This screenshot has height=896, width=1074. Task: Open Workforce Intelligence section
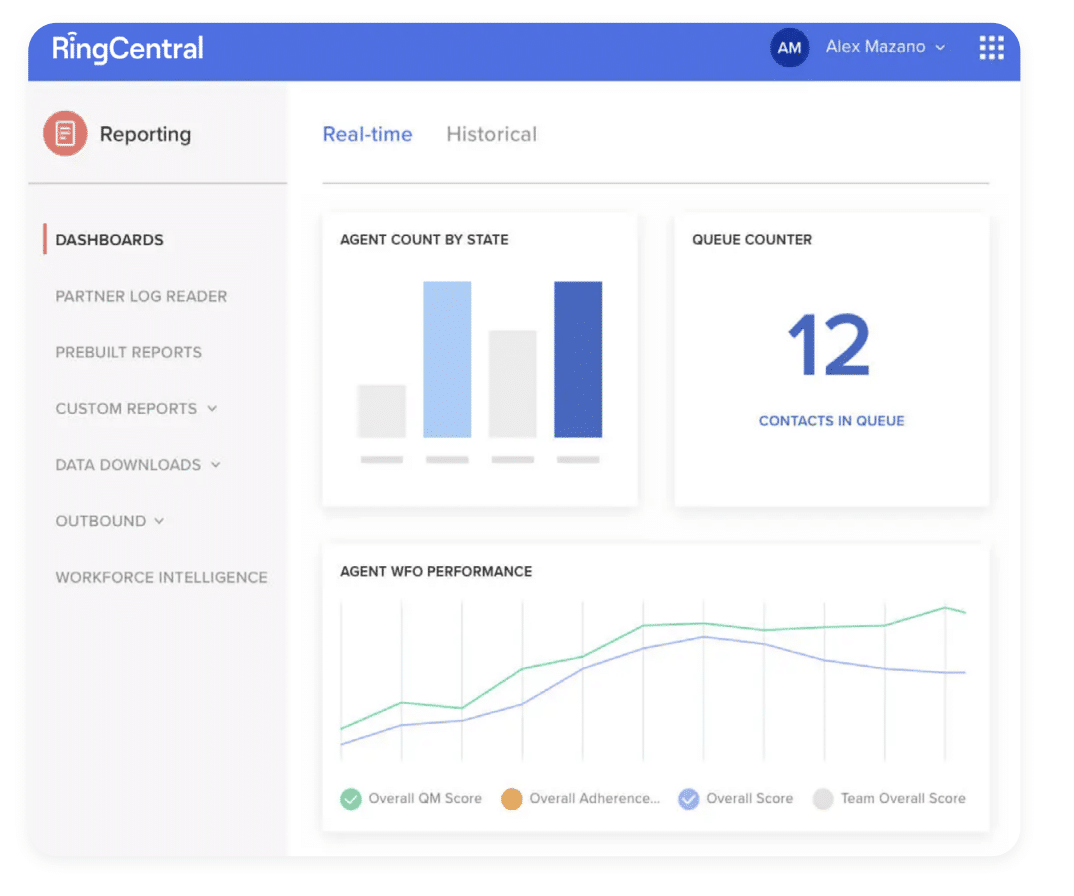pos(161,577)
